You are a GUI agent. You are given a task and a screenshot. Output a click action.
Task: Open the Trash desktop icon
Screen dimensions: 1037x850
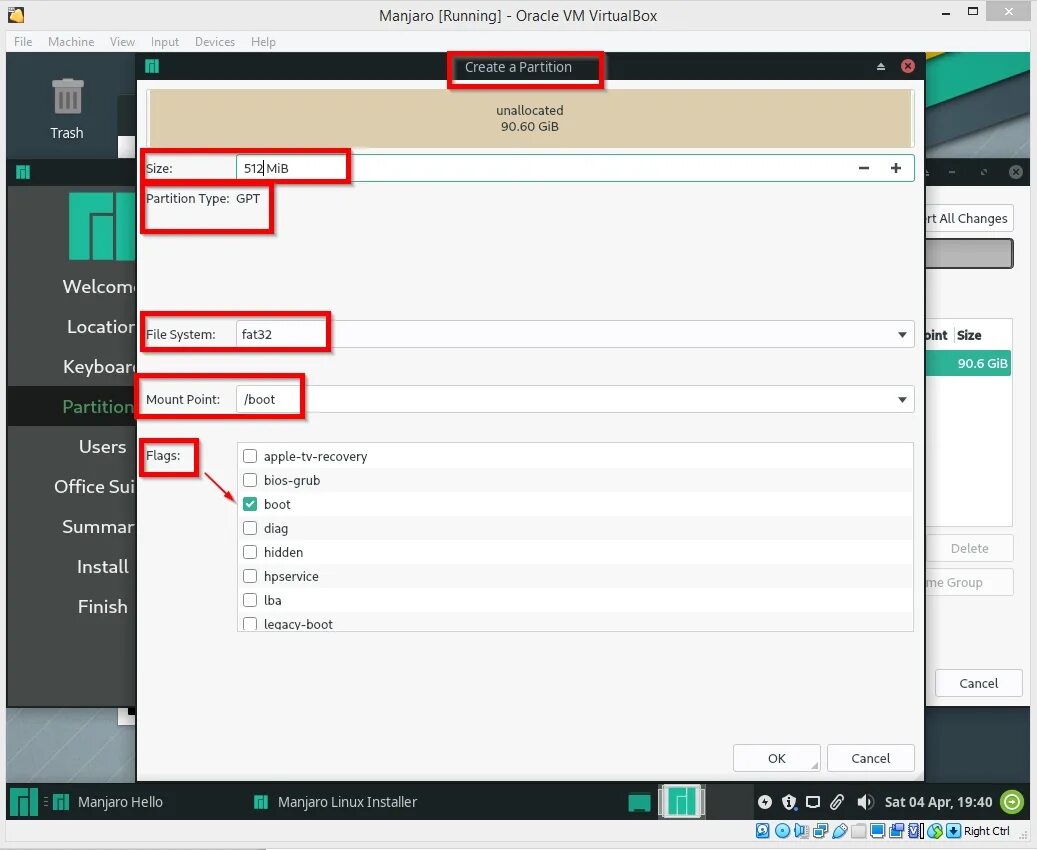[x=67, y=109]
